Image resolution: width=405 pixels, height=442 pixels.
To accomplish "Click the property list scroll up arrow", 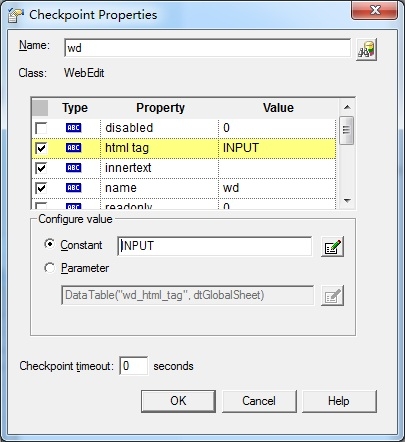I will [347, 107].
